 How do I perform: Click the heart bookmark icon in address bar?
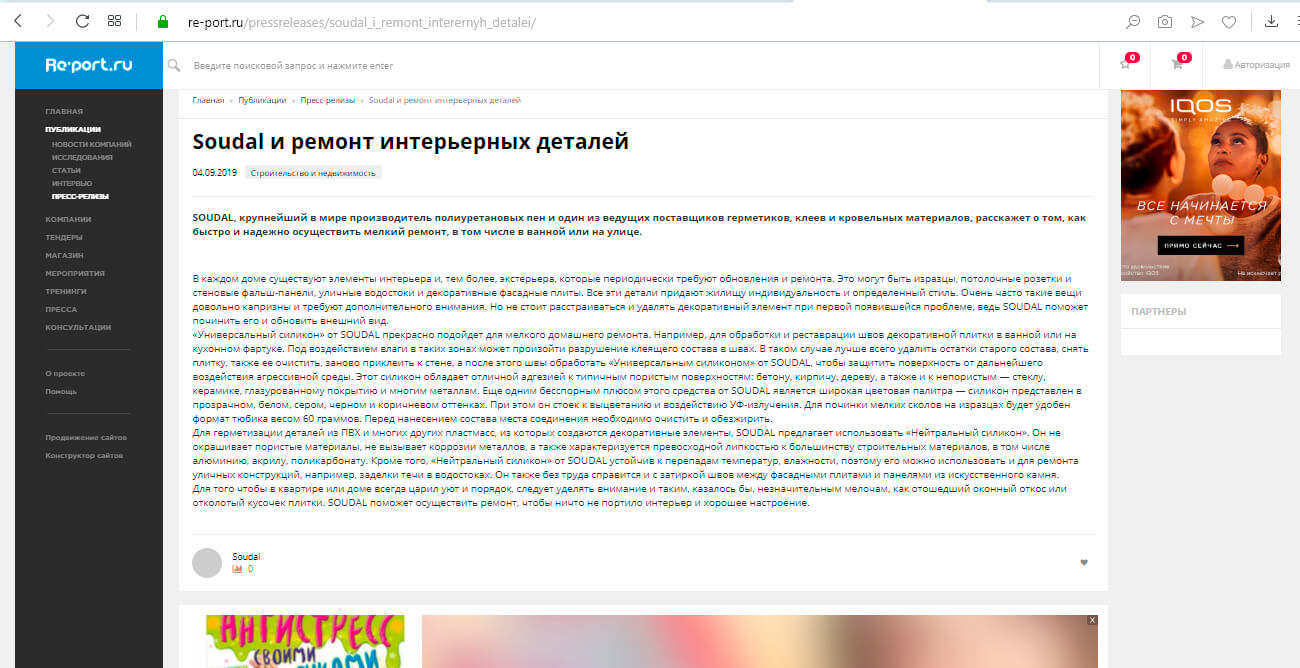[1229, 21]
